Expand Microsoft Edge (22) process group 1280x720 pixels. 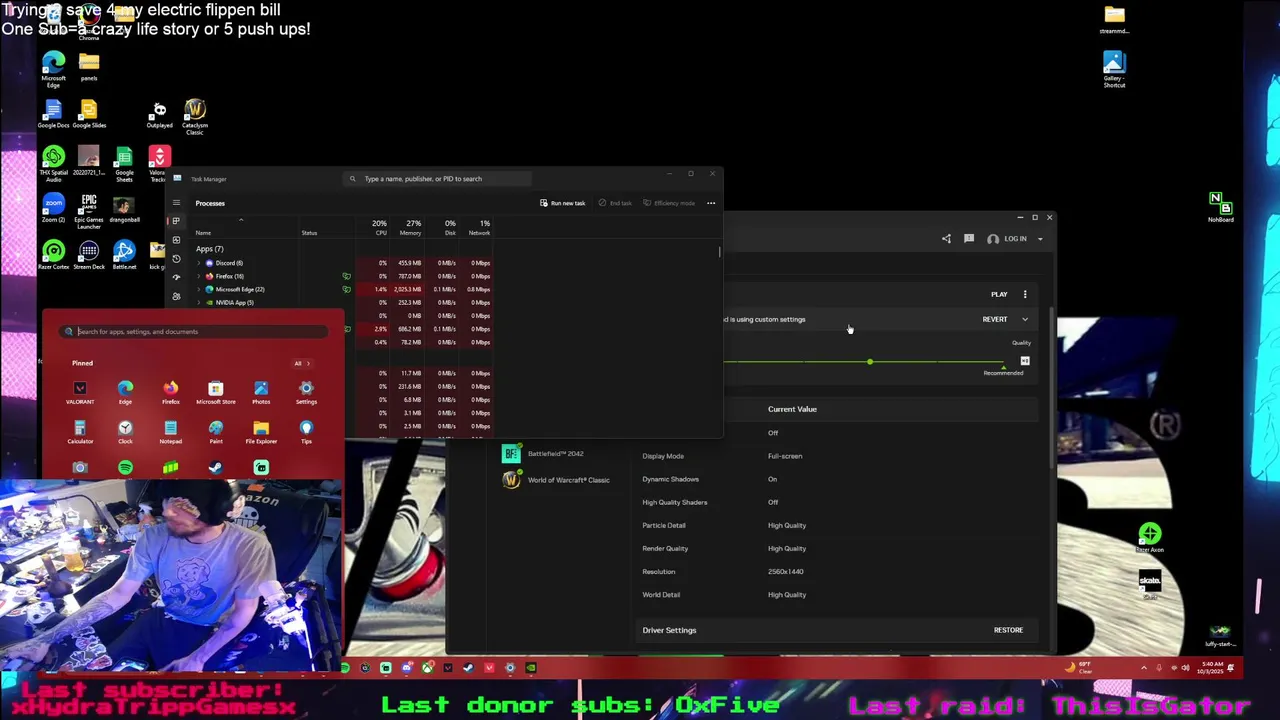click(198, 289)
